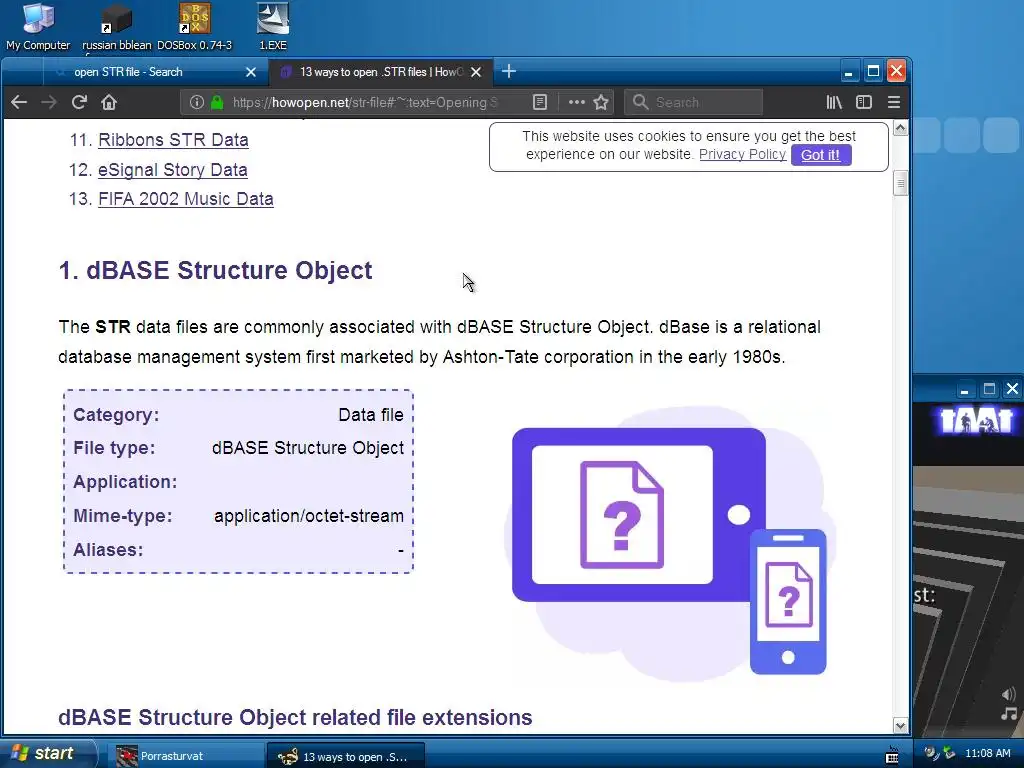Close the 'open STR file - Search' tab
The image size is (1024, 768).
click(x=251, y=72)
